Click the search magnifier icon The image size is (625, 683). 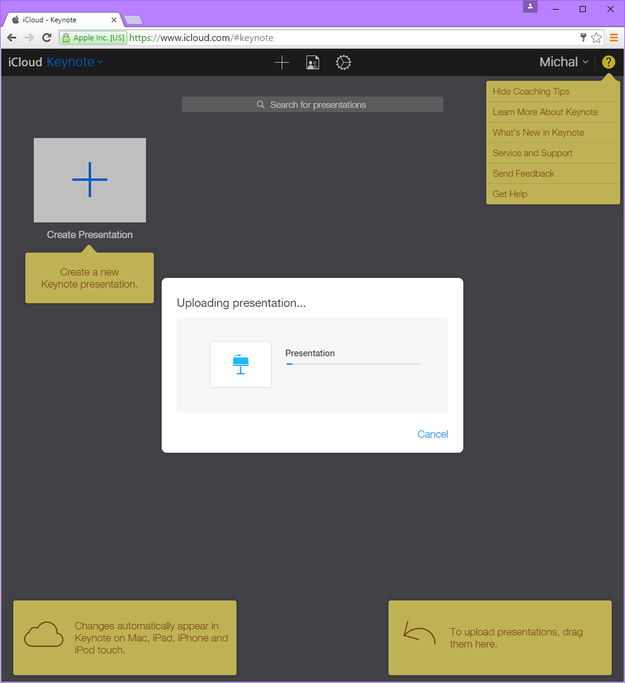(x=260, y=105)
